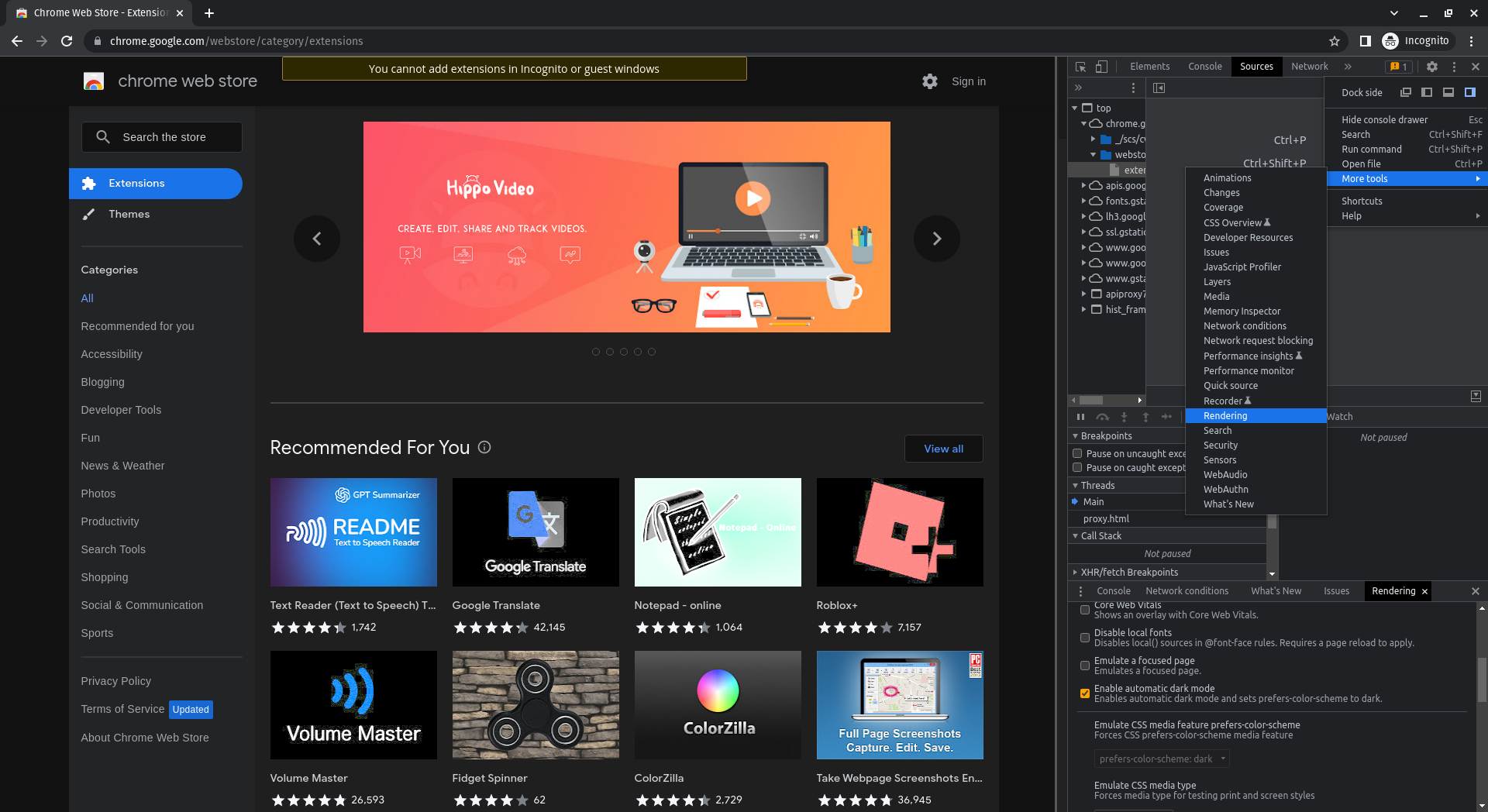Screen dimensions: 1488x812
Task: Undock DevTools into separate window
Action: (1405, 92)
